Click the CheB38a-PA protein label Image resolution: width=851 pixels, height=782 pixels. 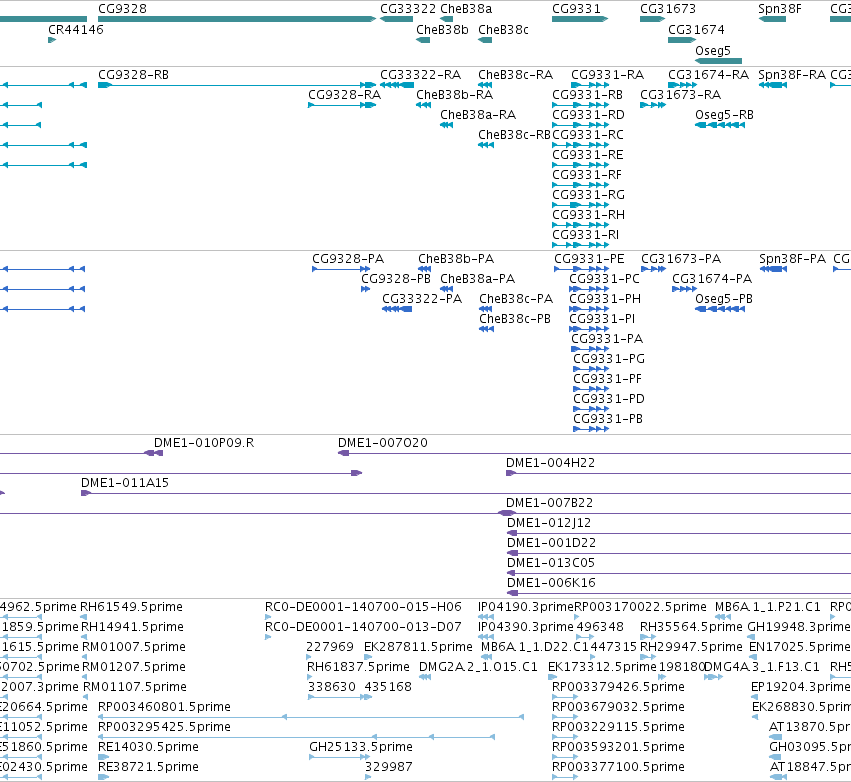[478, 279]
